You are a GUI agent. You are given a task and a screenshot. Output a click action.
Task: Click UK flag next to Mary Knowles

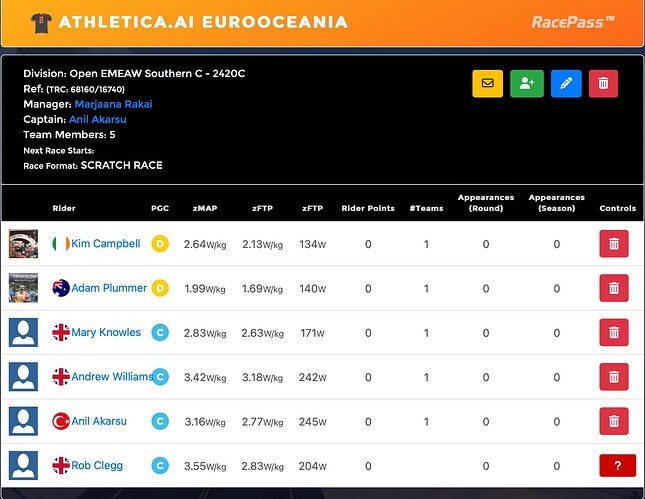click(61, 332)
